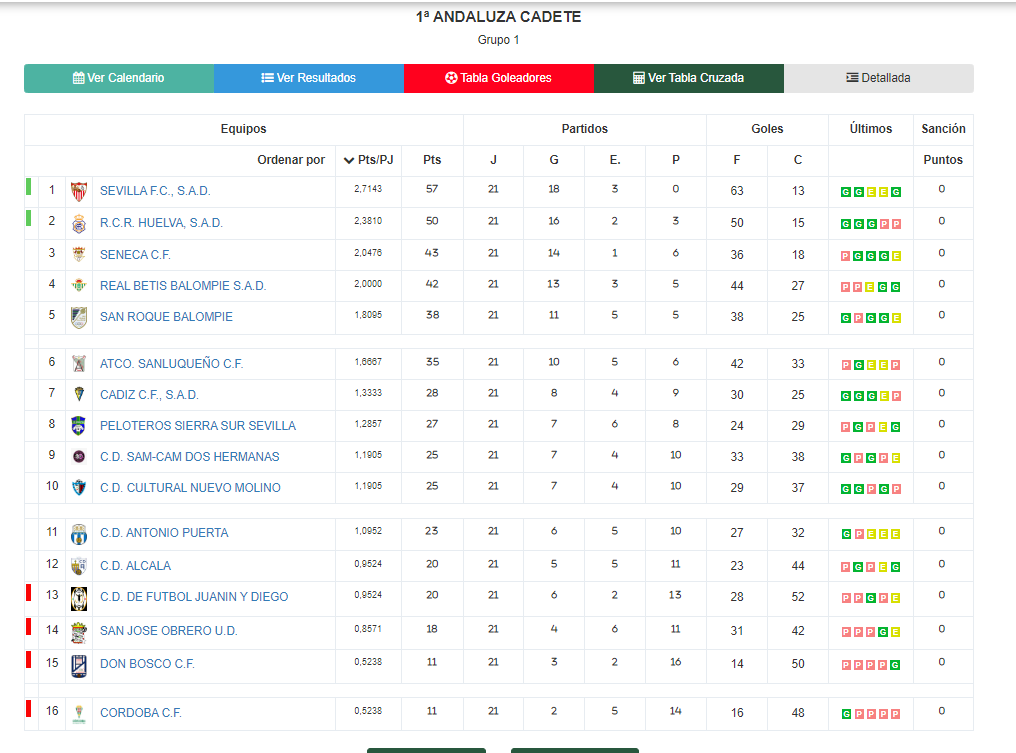Open SAN ROQUE BALOMPIE link
This screenshot has height=753, width=1016.
pos(166,317)
